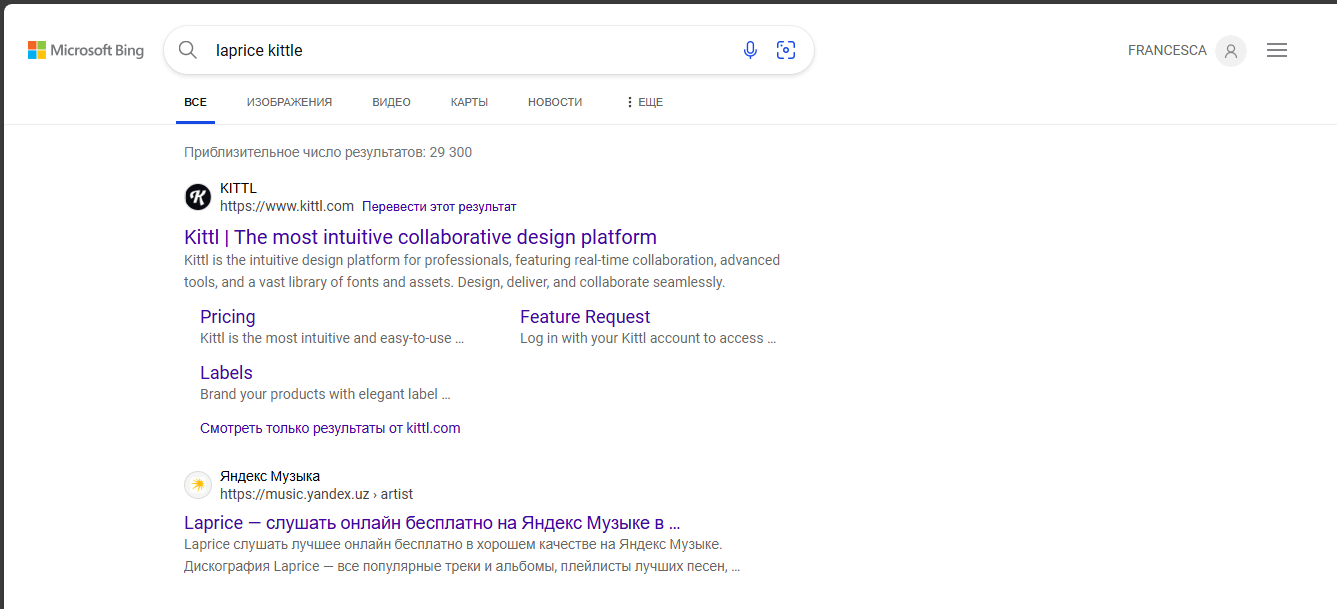Click the Francesca profile avatar icon
This screenshot has height=609, width=1337.
(1230, 51)
